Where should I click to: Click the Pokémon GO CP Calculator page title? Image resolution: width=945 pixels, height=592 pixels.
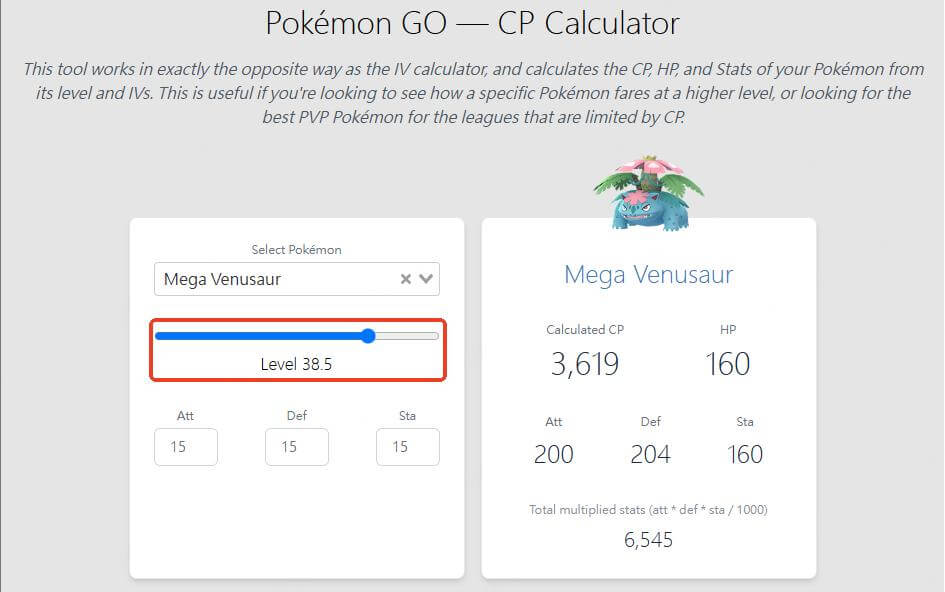tap(472, 23)
